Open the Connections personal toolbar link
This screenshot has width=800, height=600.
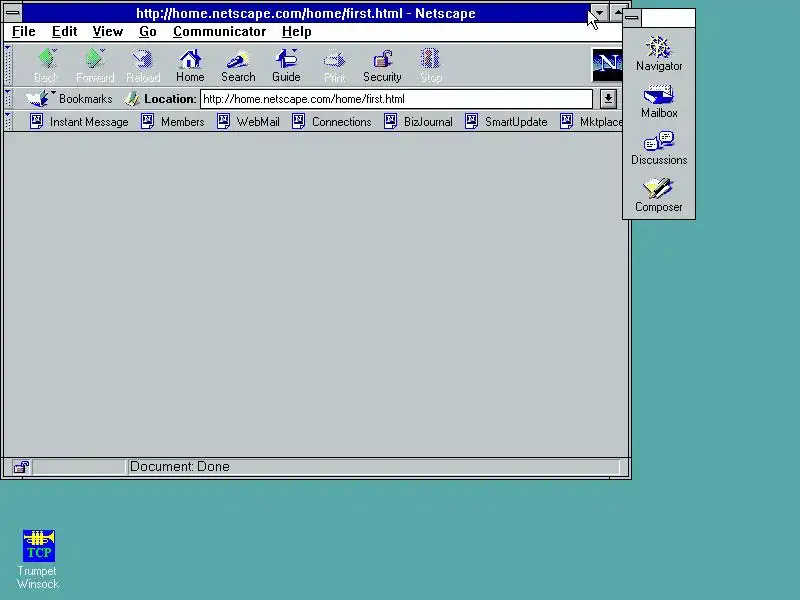tap(332, 121)
